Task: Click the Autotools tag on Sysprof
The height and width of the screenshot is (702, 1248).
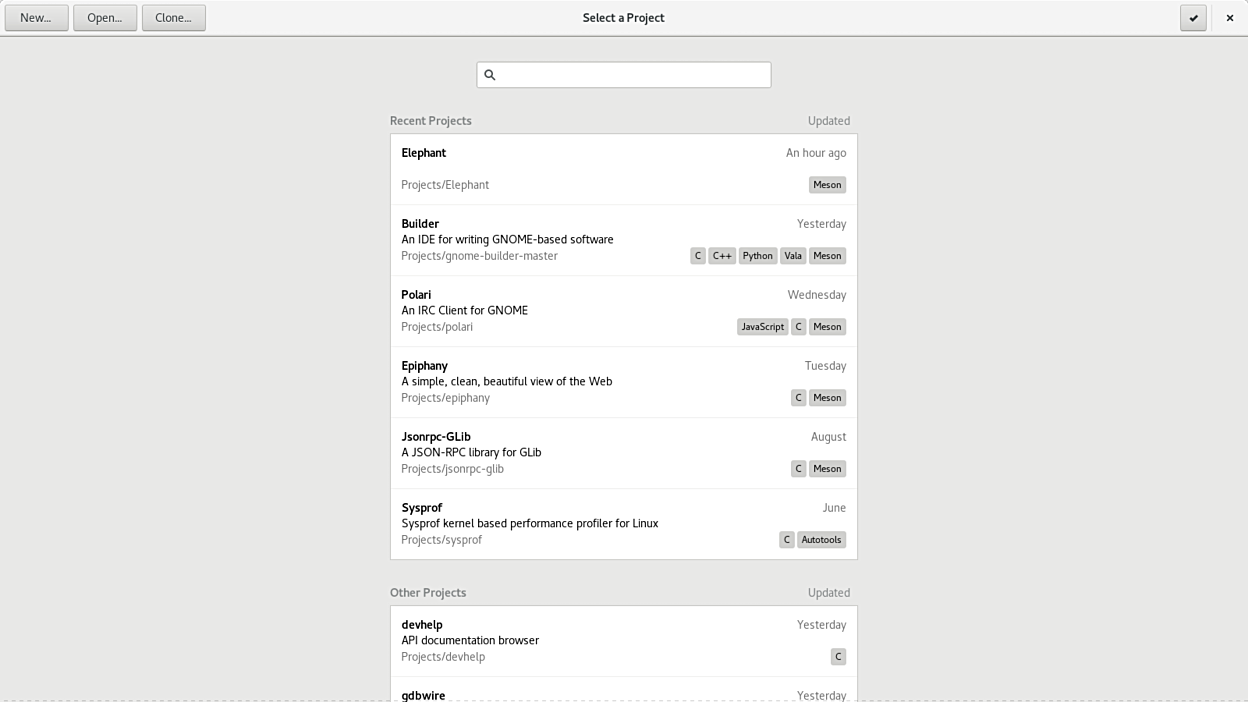Action: [x=821, y=540]
